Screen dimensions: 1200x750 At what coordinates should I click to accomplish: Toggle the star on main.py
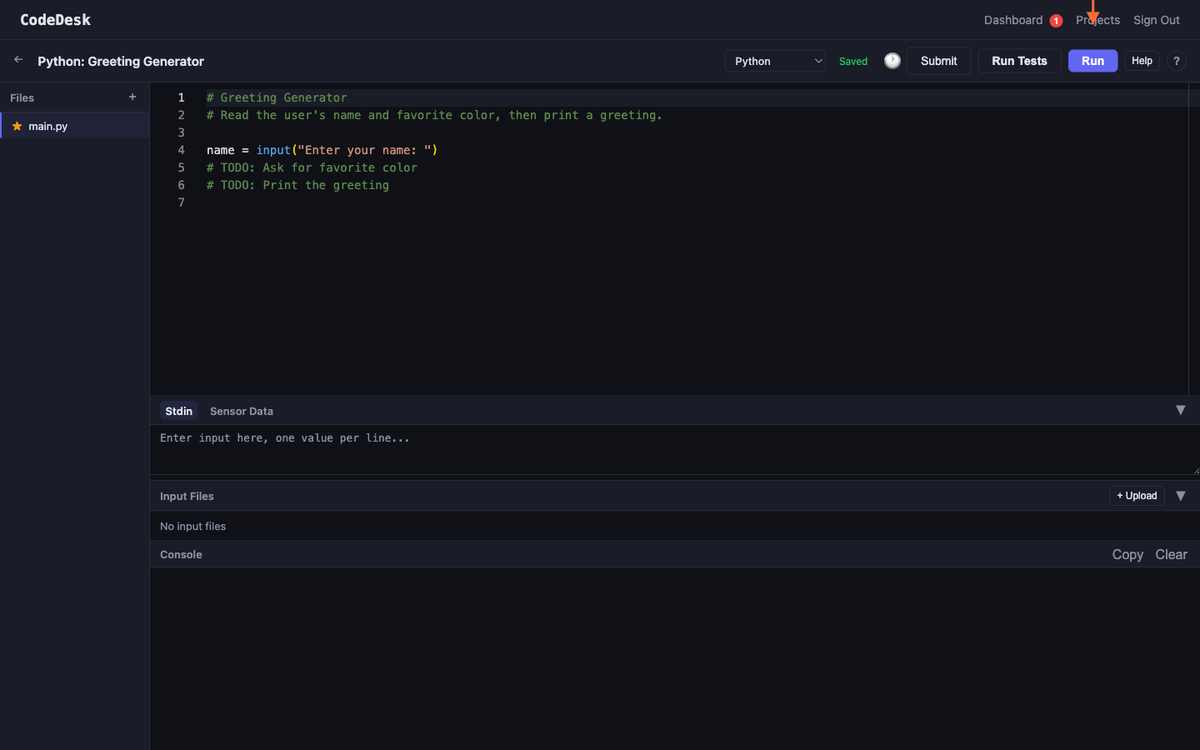tap(19, 126)
